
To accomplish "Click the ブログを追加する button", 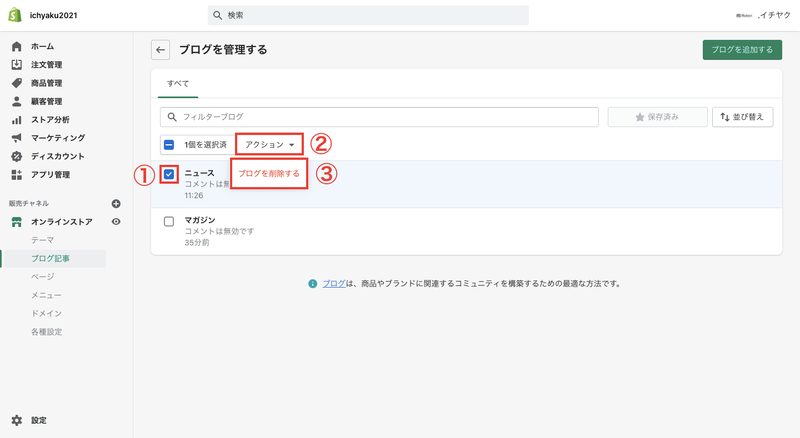I will (x=742, y=50).
